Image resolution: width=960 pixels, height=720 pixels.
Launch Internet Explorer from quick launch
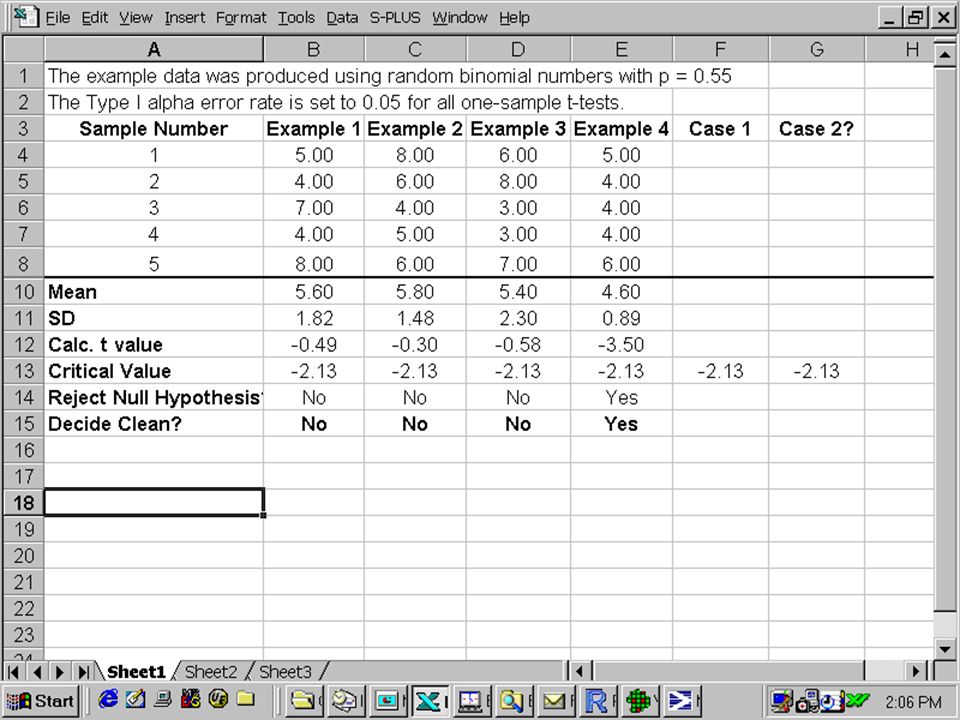(x=108, y=699)
